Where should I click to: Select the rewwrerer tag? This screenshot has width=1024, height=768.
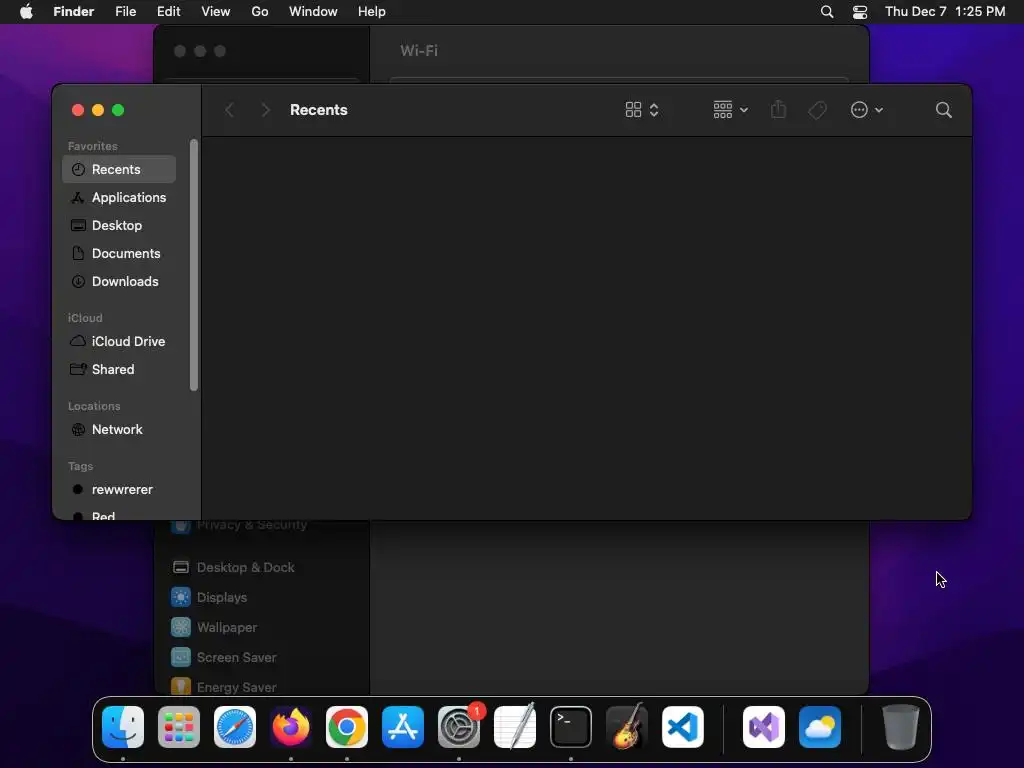(119, 490)
